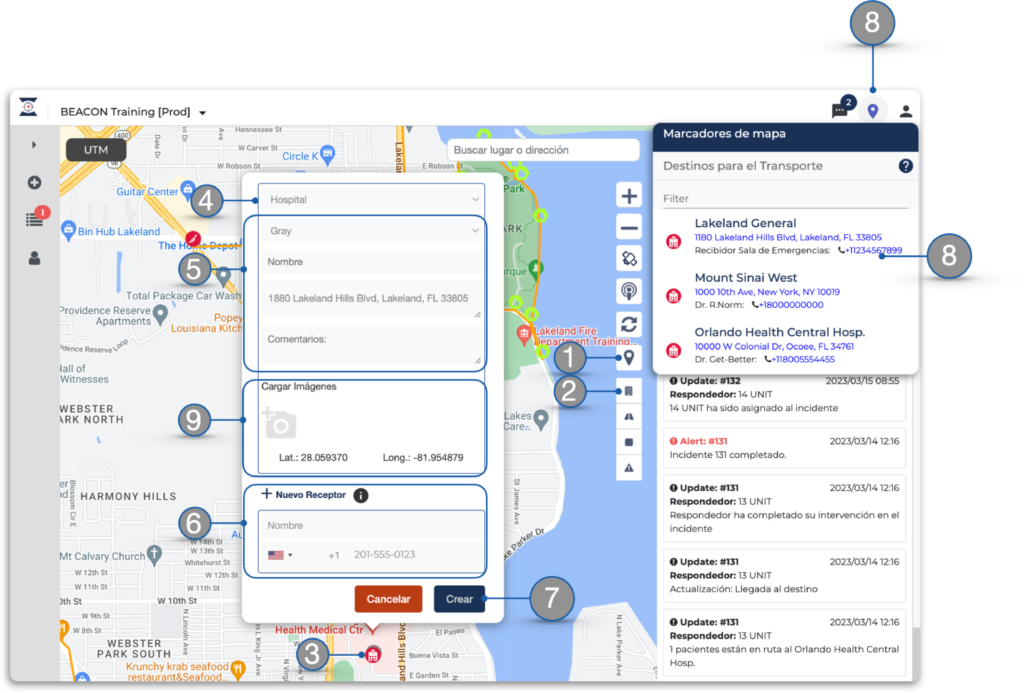
Task: Click the Lakeland Fire Department Training marker
Action: (524, 334)
